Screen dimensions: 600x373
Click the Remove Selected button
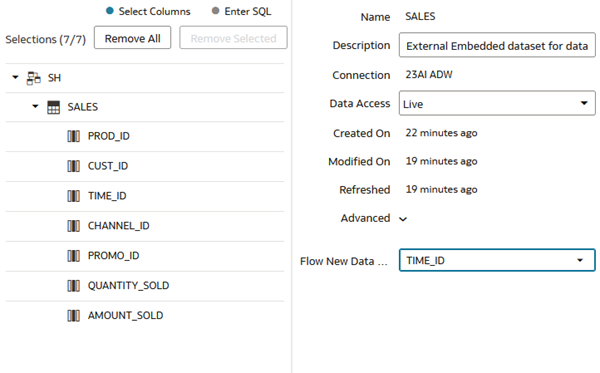click(x=233, y=38)
